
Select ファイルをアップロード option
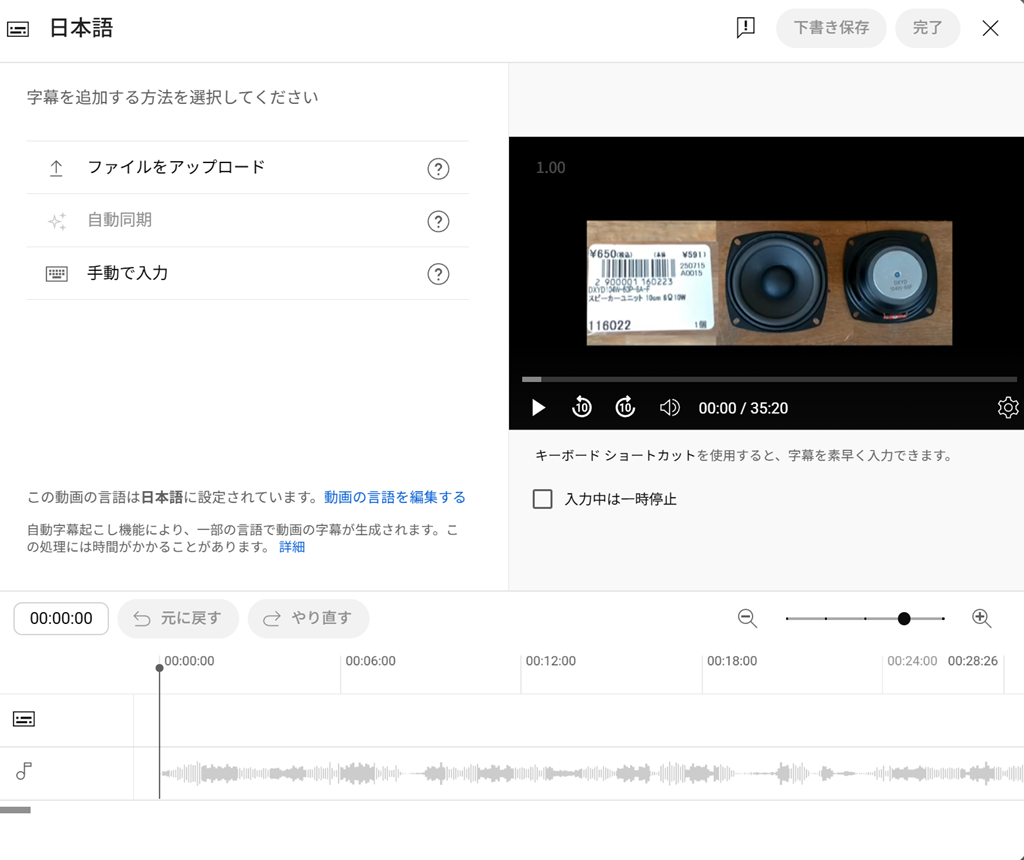coord(176,168)
